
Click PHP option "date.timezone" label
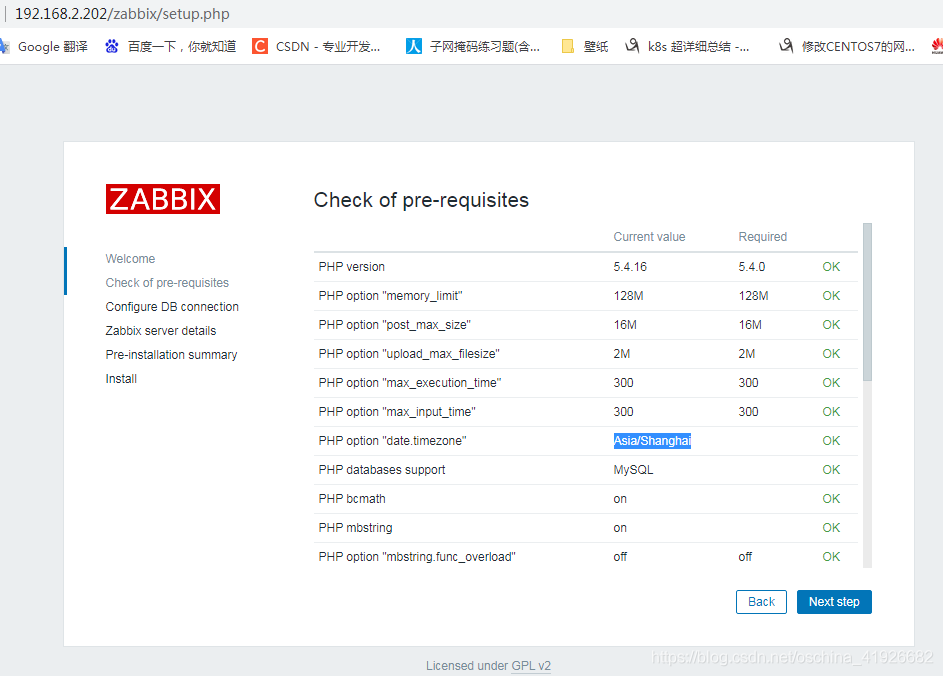coord(392,441)
